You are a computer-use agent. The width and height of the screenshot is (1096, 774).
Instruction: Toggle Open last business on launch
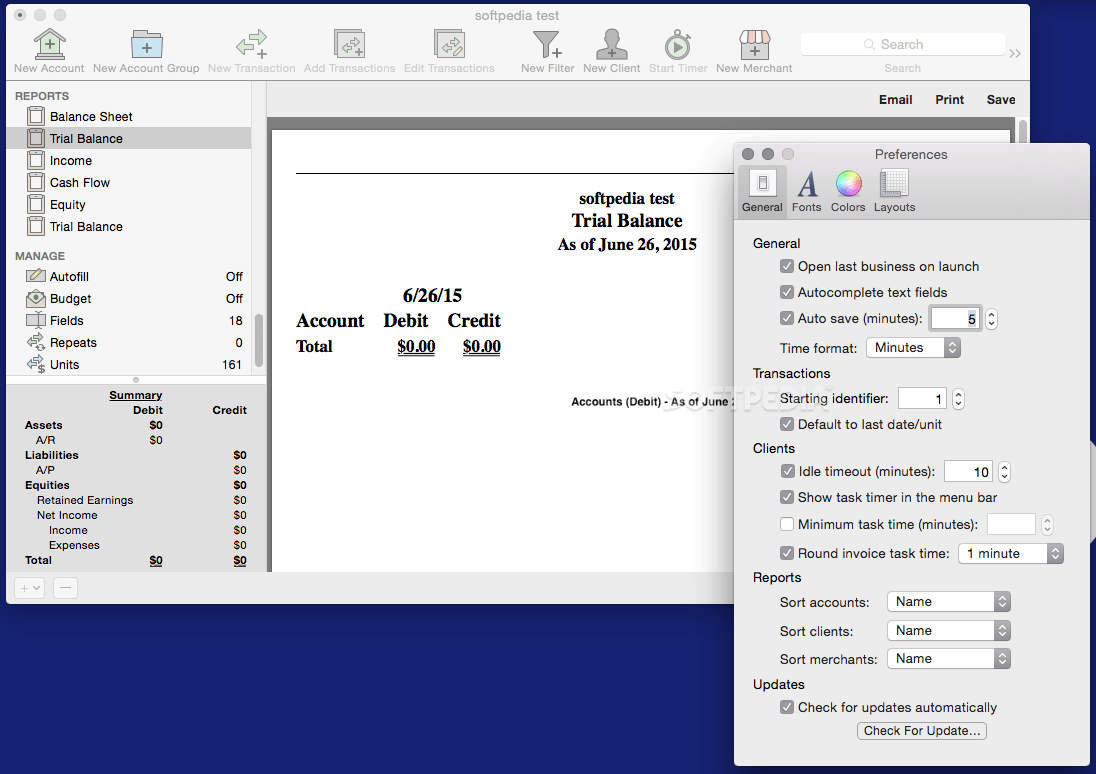pos(787,266)
